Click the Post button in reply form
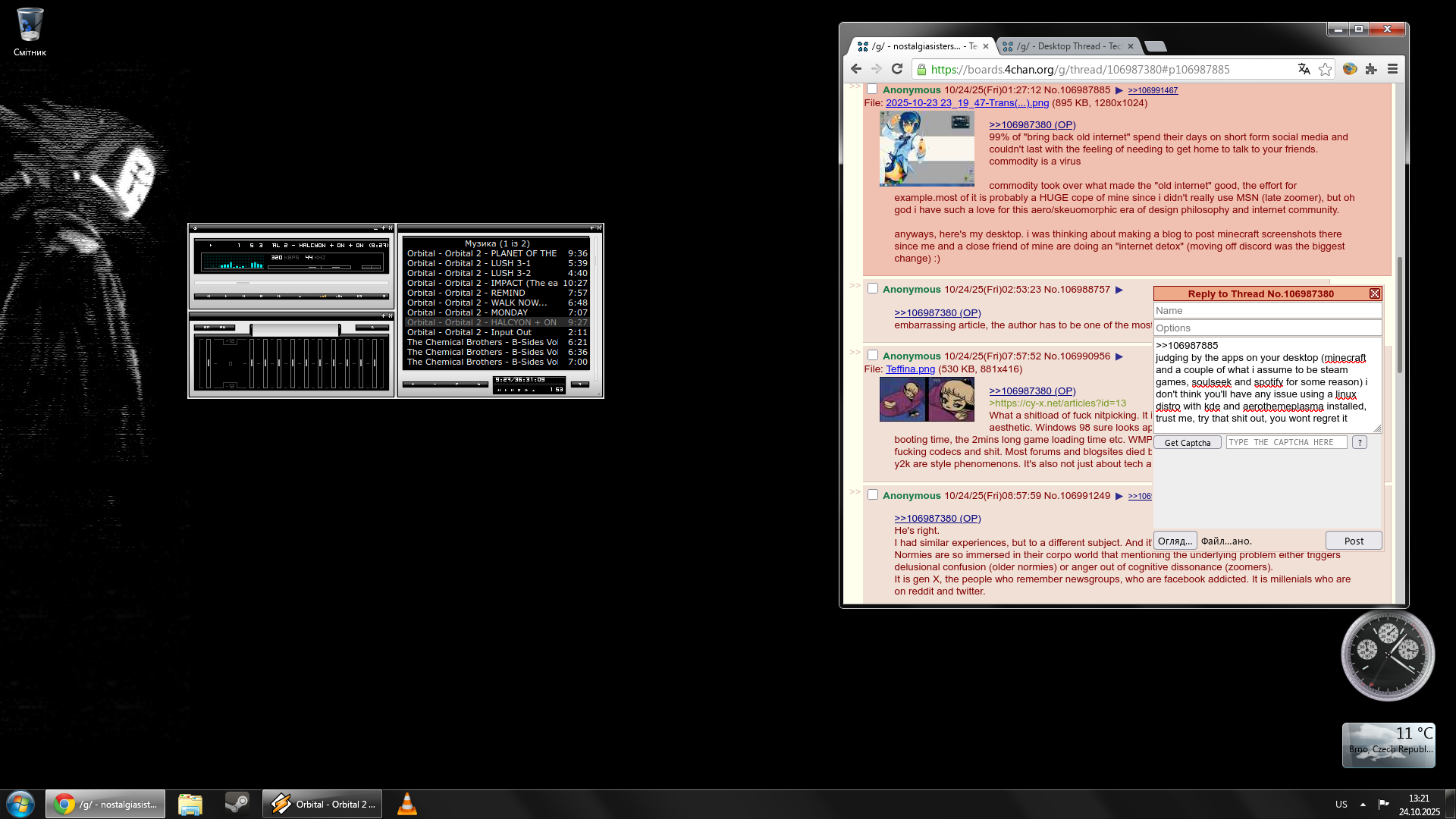The height and width of the screenshot is (819, 1456). 1353,541
